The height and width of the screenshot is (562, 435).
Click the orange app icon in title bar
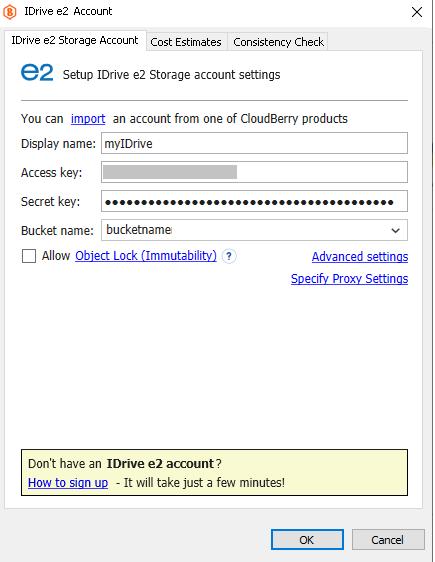tap(10, 12)
